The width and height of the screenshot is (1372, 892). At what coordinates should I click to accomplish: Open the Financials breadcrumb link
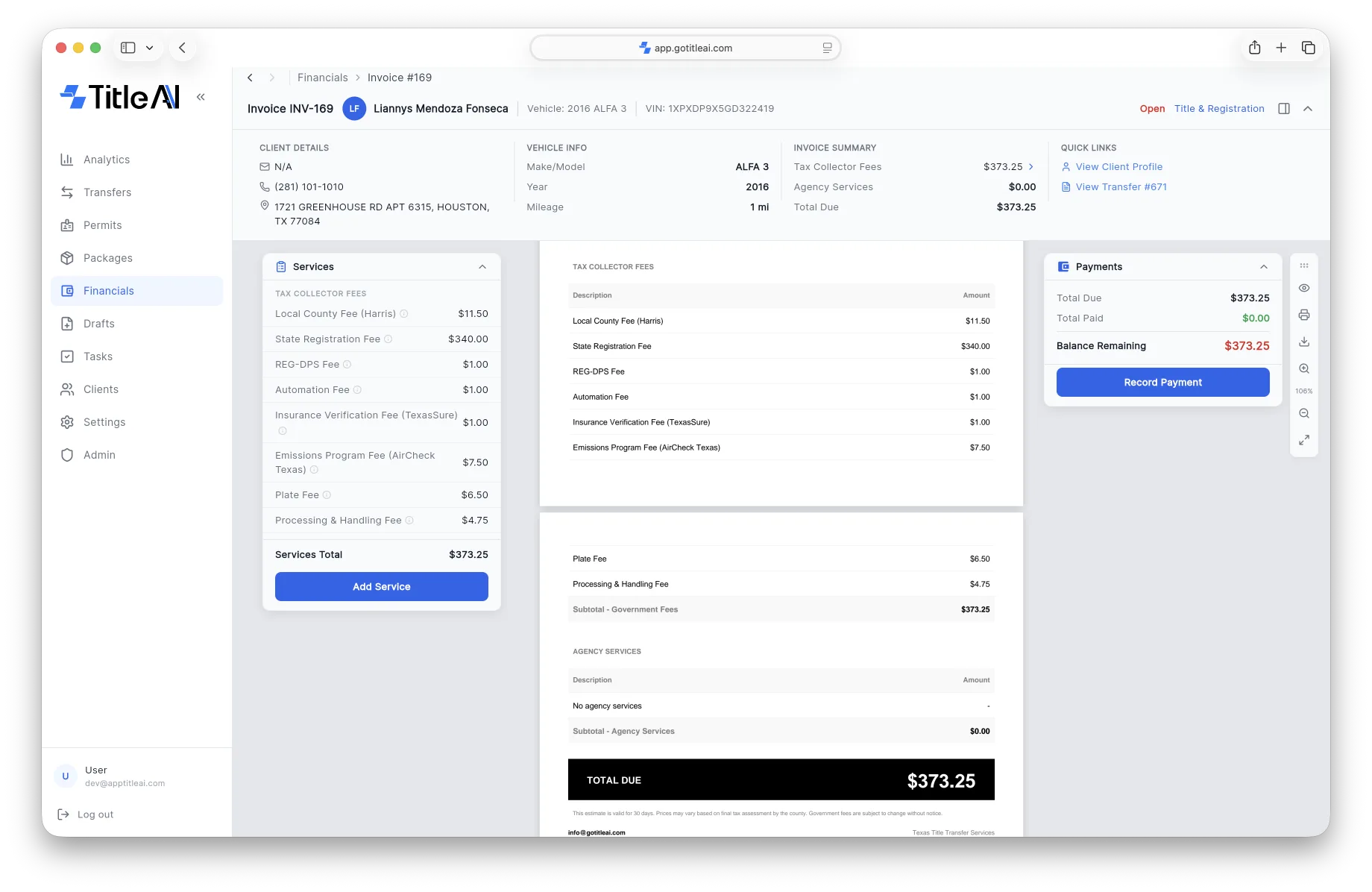322,78
